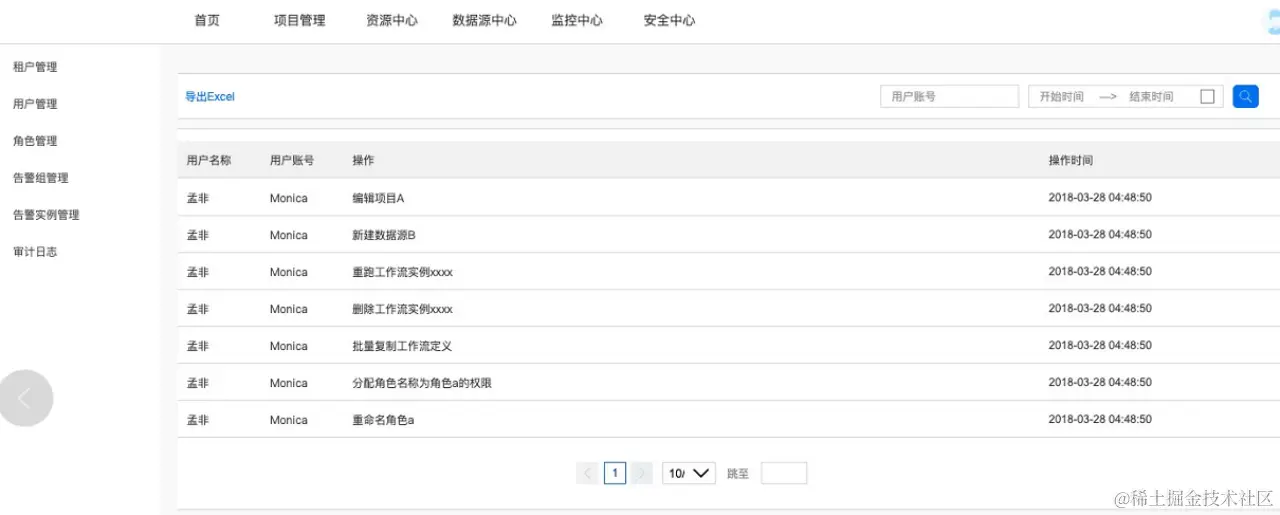Click the 操作 column header

point(363,160)
